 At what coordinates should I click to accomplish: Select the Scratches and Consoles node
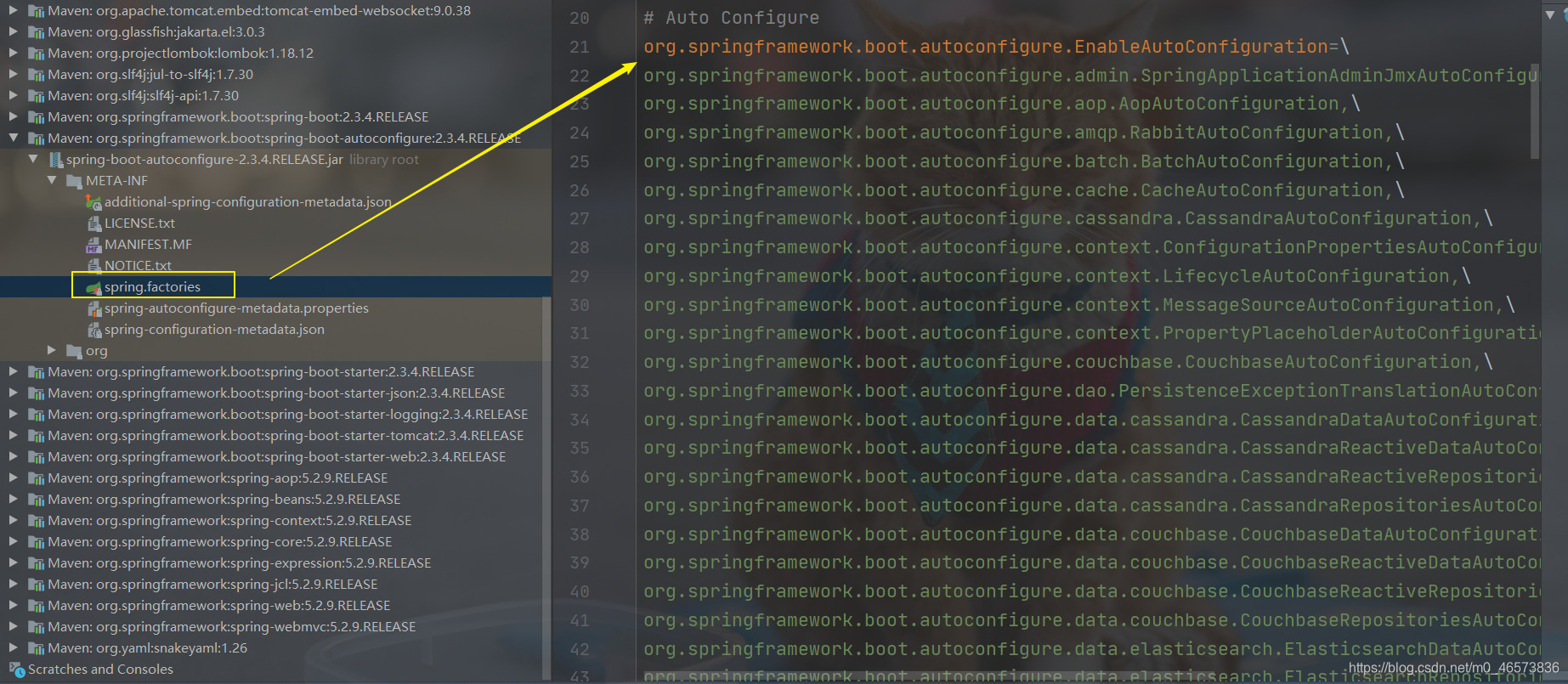click(100, 669)
